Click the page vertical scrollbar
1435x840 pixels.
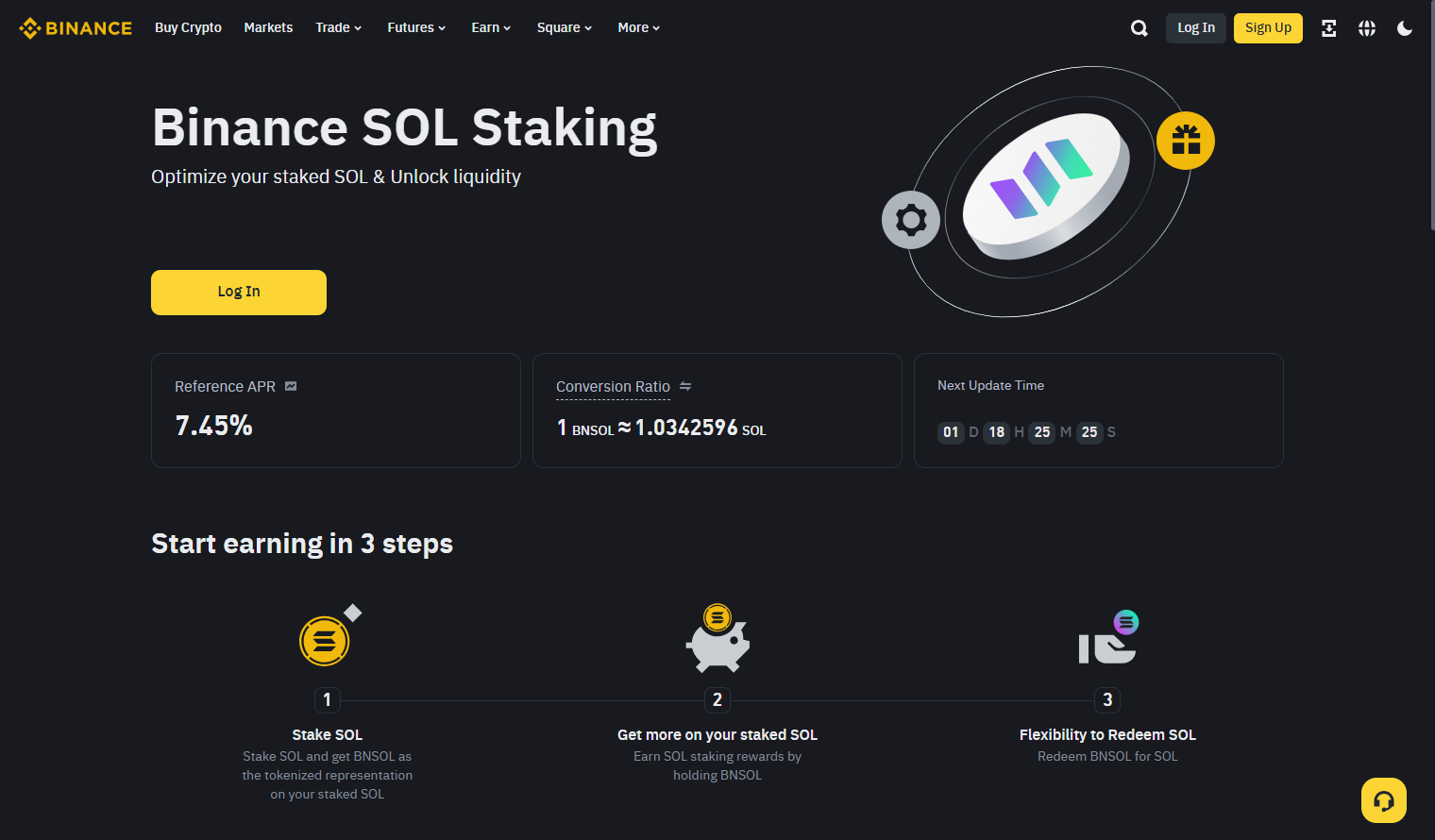pyautogui.click(x=1431, y=115)
